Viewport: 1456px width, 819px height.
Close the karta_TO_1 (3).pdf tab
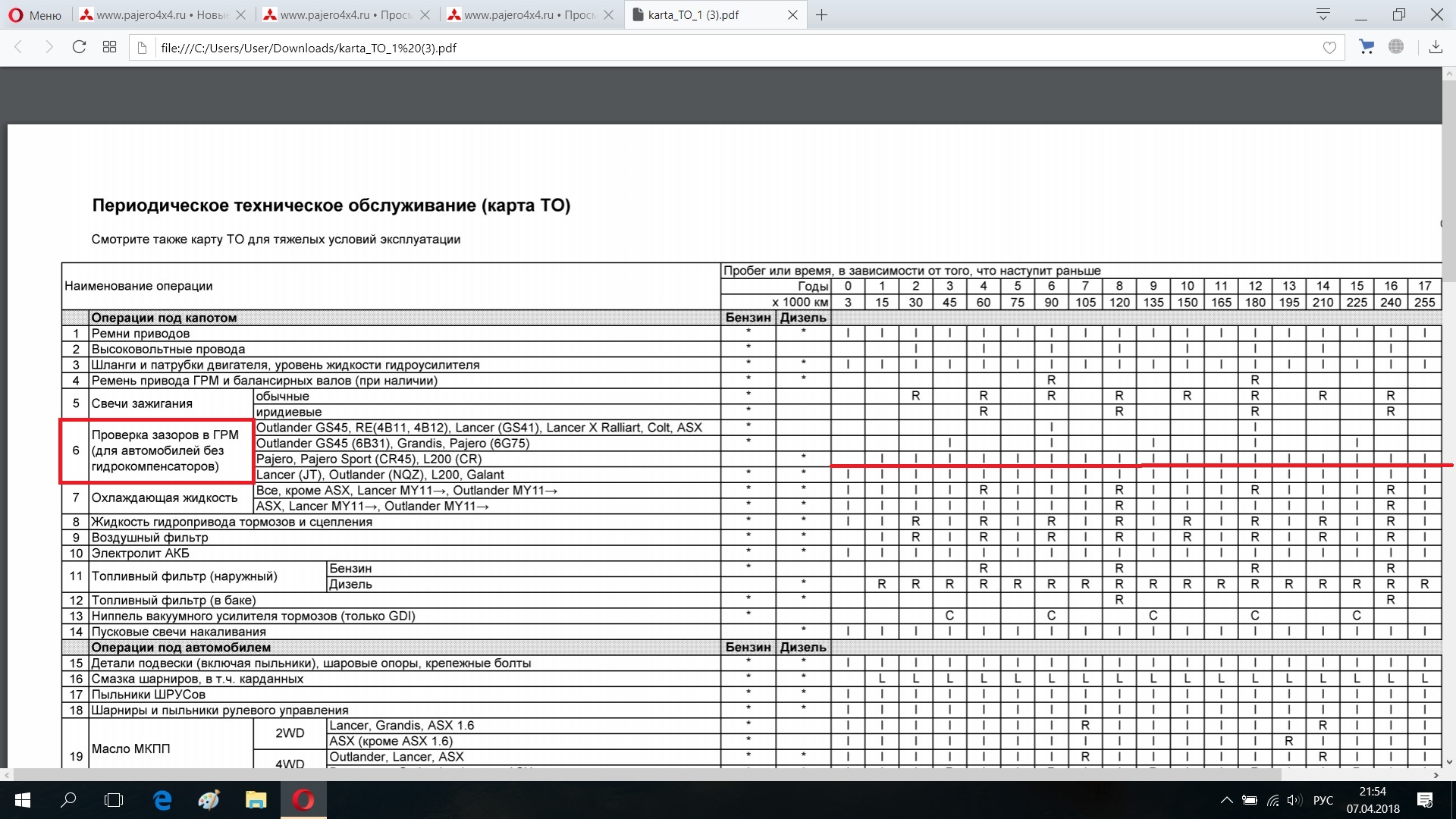click(792, 14)
